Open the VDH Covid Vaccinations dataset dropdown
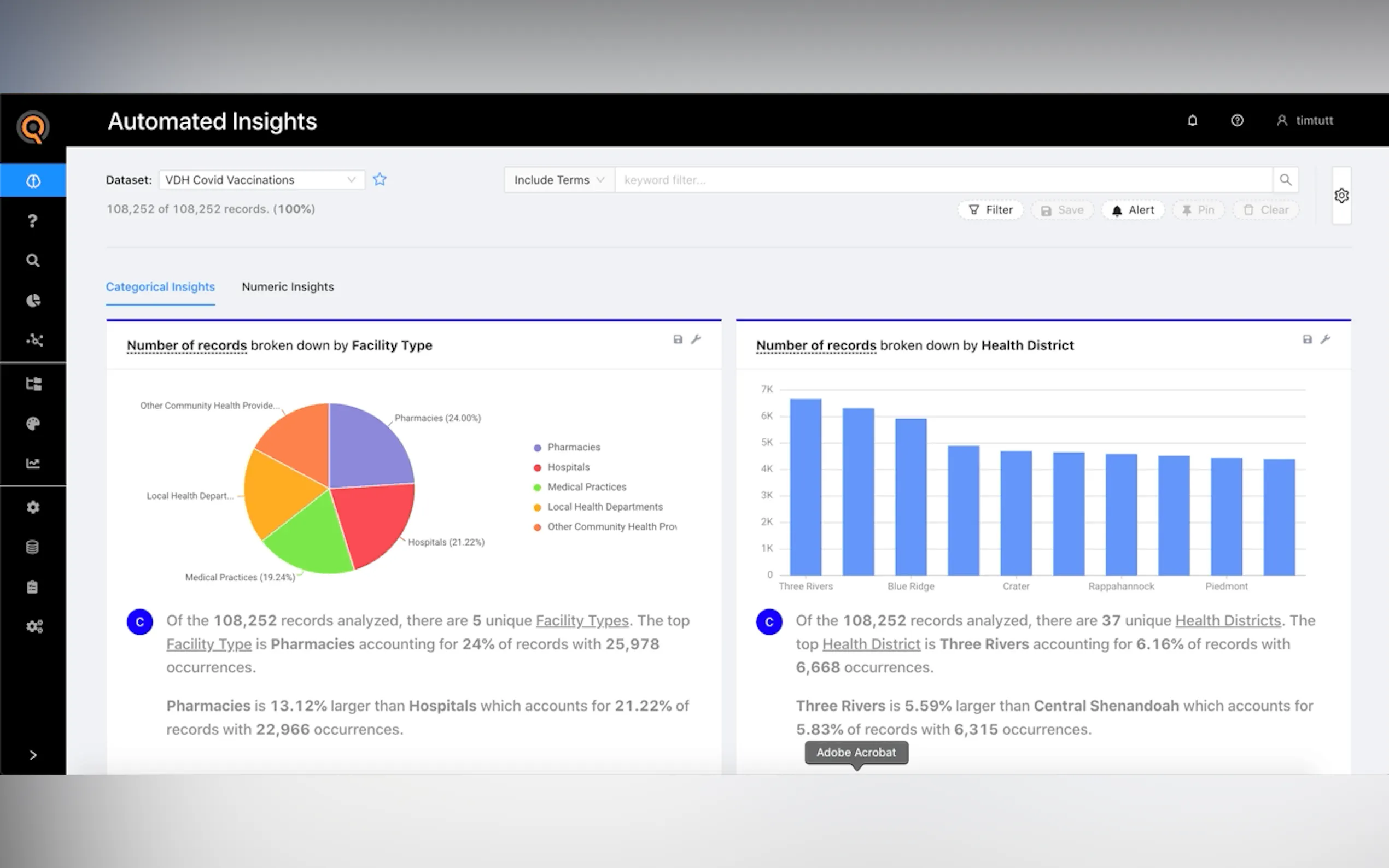 pos(261,180)
